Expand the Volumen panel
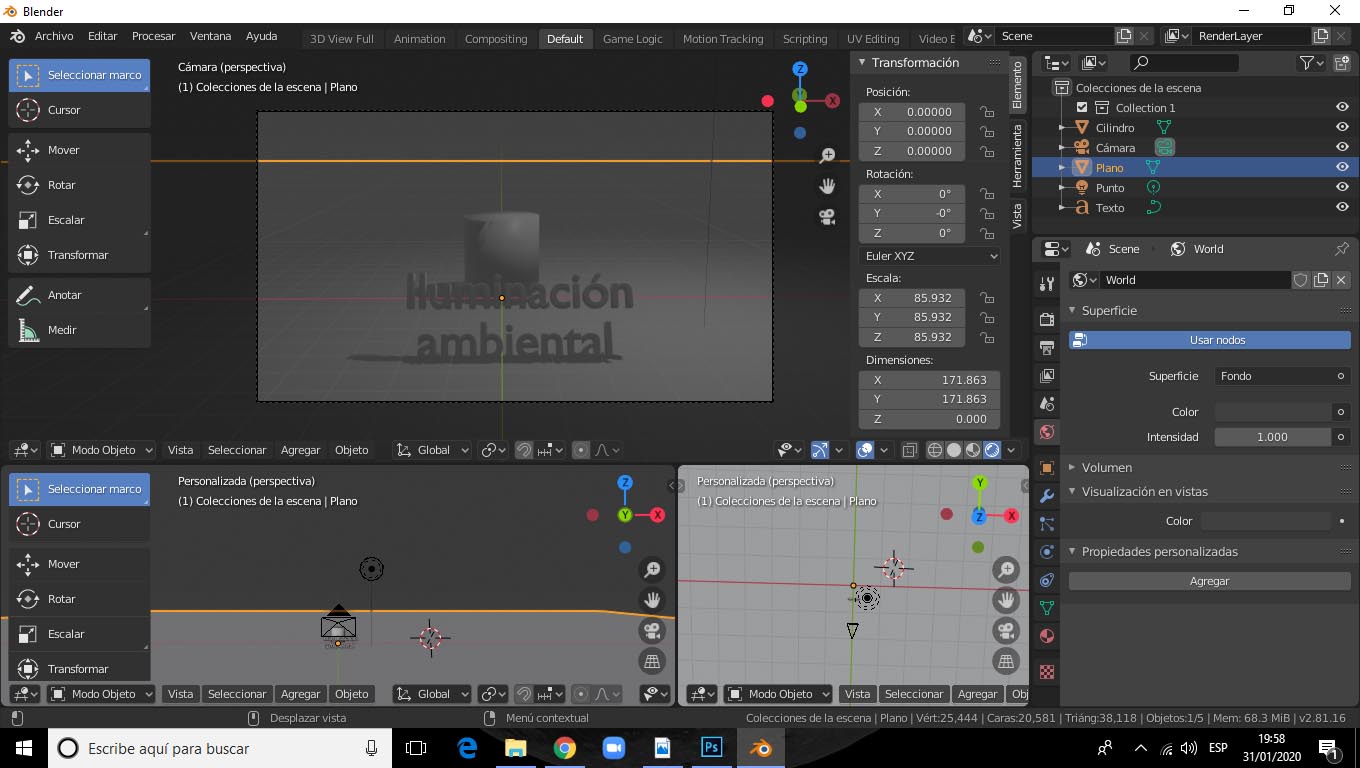Viewport: 1360px width, 768px height. pyautogui.click(x=1107, y=467)
